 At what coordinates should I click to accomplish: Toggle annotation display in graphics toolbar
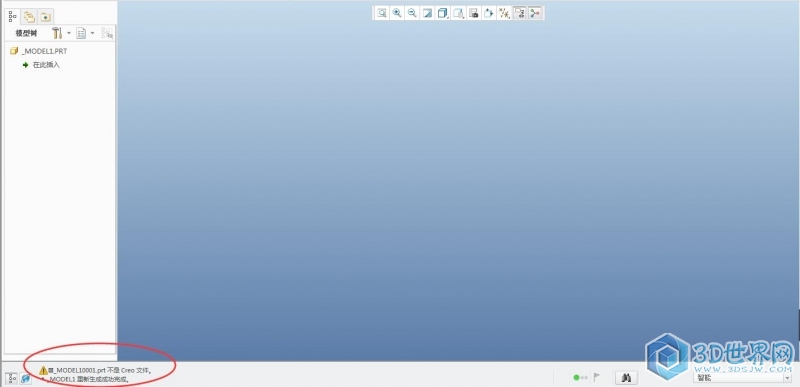pyautogui.click(x=519, y=13)
